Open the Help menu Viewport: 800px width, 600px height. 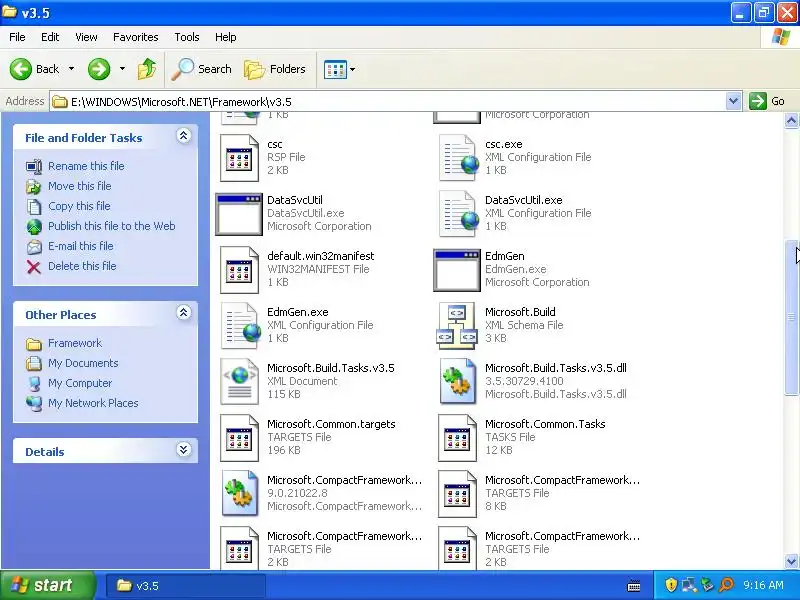[x=226, y=37]
